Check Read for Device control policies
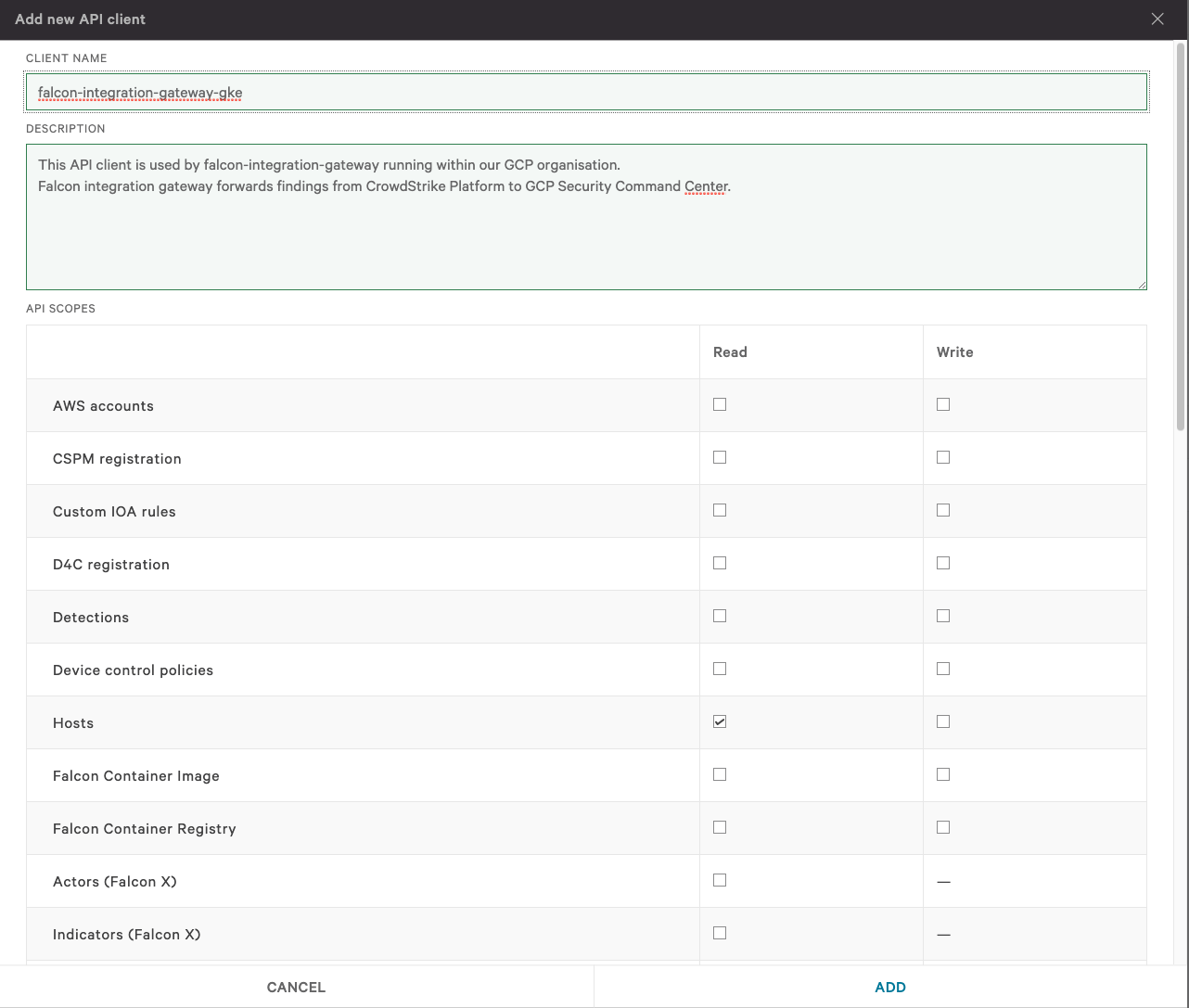1189x1008 pixels. click(720, 669)
